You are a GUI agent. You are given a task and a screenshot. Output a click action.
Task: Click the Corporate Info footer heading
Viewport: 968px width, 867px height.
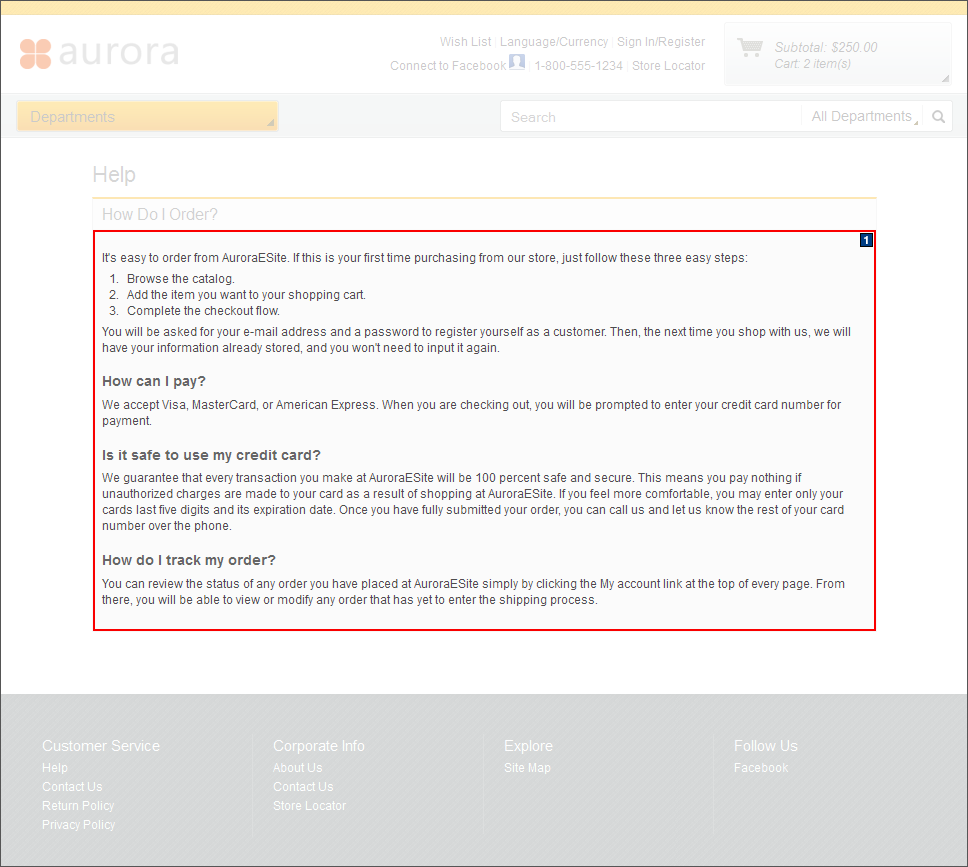pyautogui.click(x=319, y=746)
